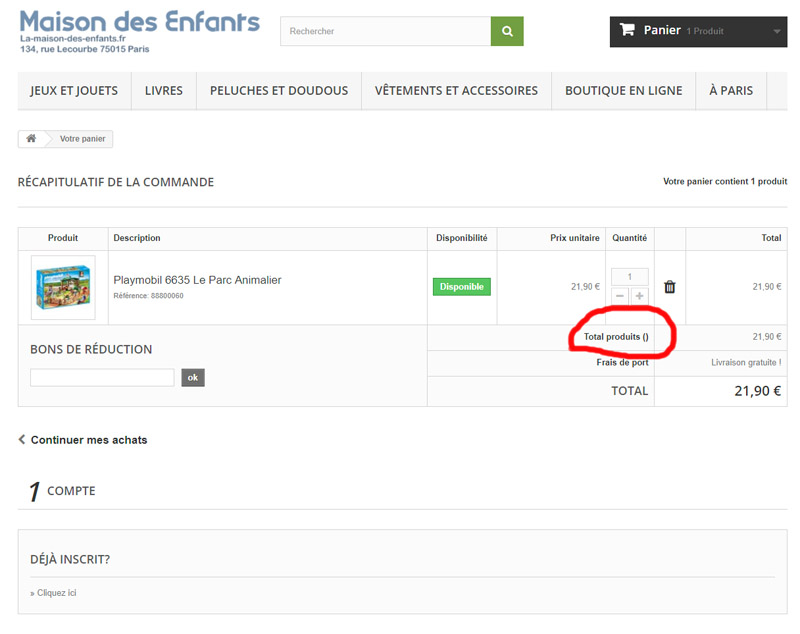The width and height of the screenshot is (800, 634).
Task: Click the Votre panier breadcrumb
Action: (x=83, y=139)
